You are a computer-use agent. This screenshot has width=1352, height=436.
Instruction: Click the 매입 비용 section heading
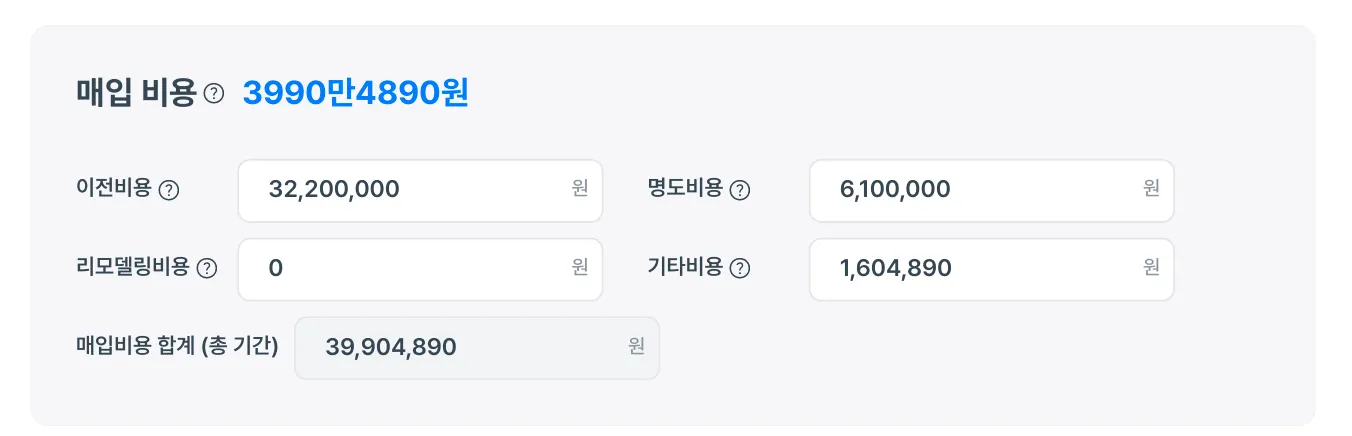coord(136,93)
